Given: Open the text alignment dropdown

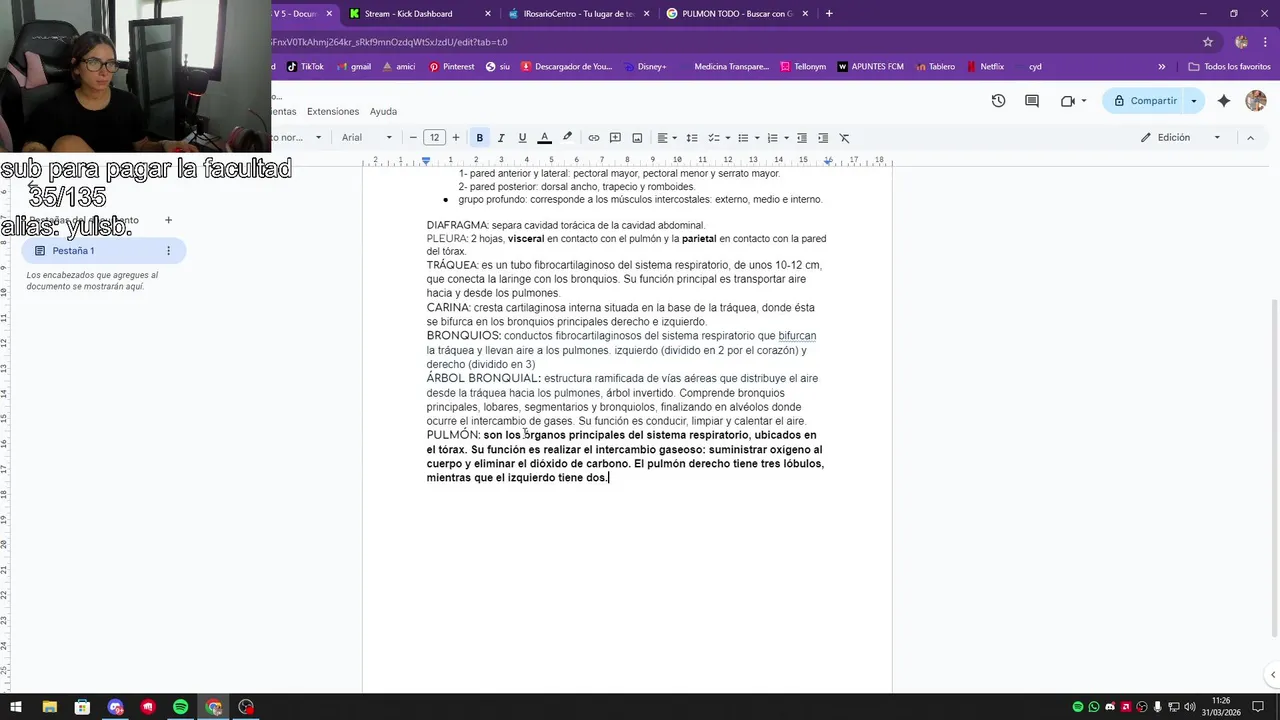Looking at the screenshot, I should tap(667, 138).
